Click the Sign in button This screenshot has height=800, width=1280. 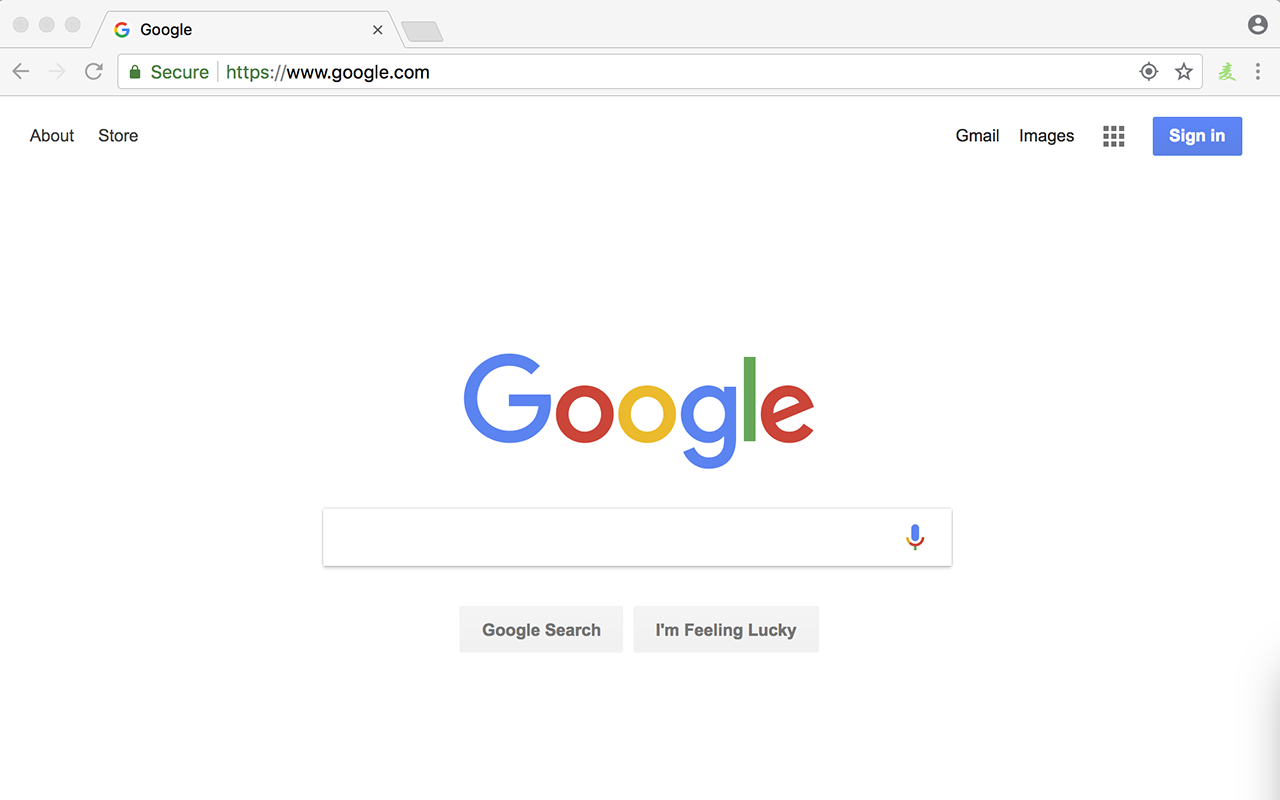(x=1197, y=136)
